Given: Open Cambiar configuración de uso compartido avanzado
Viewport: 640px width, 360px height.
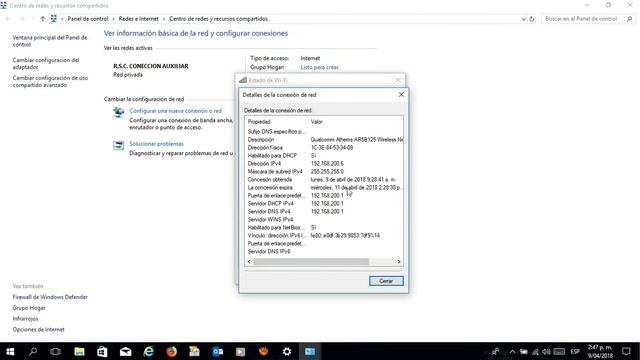Looking at the screenshot, I should coord(50,81).
